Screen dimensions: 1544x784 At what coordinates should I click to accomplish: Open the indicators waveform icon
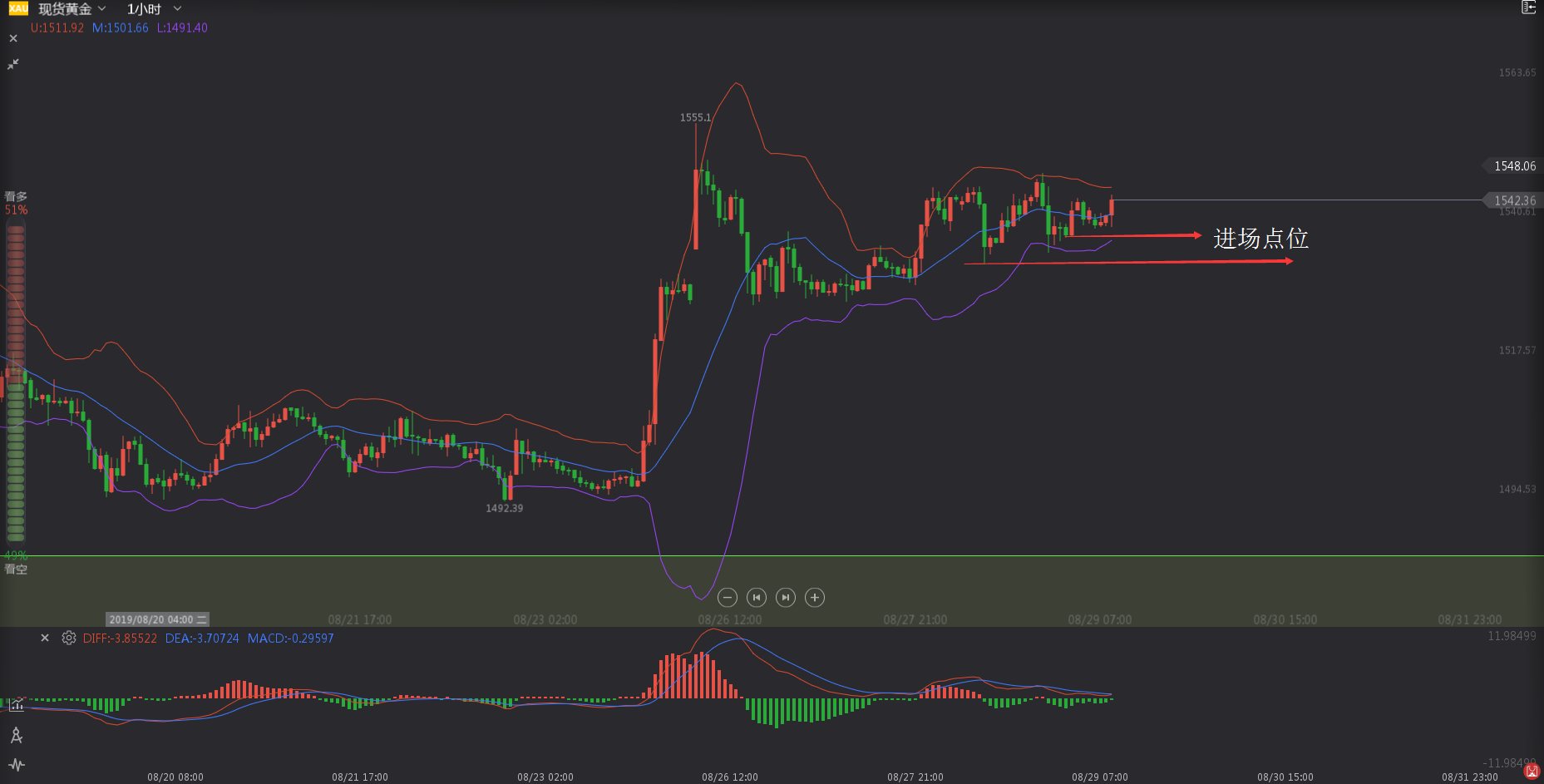click(17, 765)
